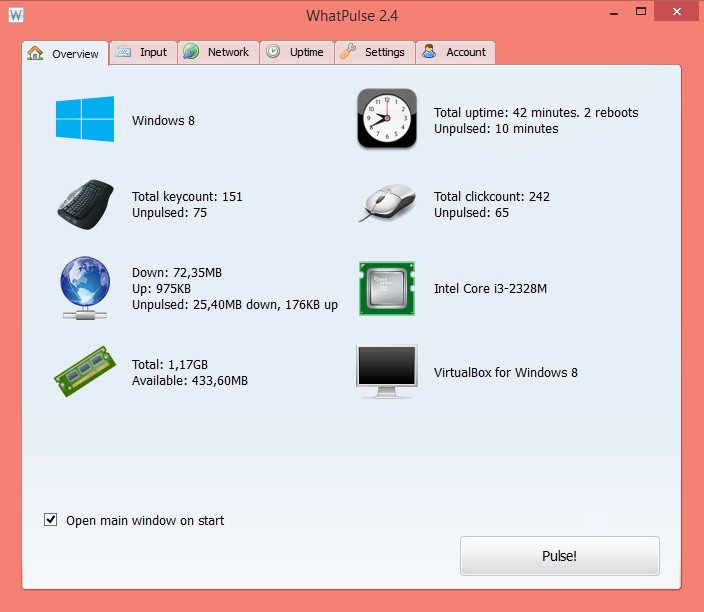Click the processor chip icon
The width and height of the screenshot is (704, 612).
387,289
